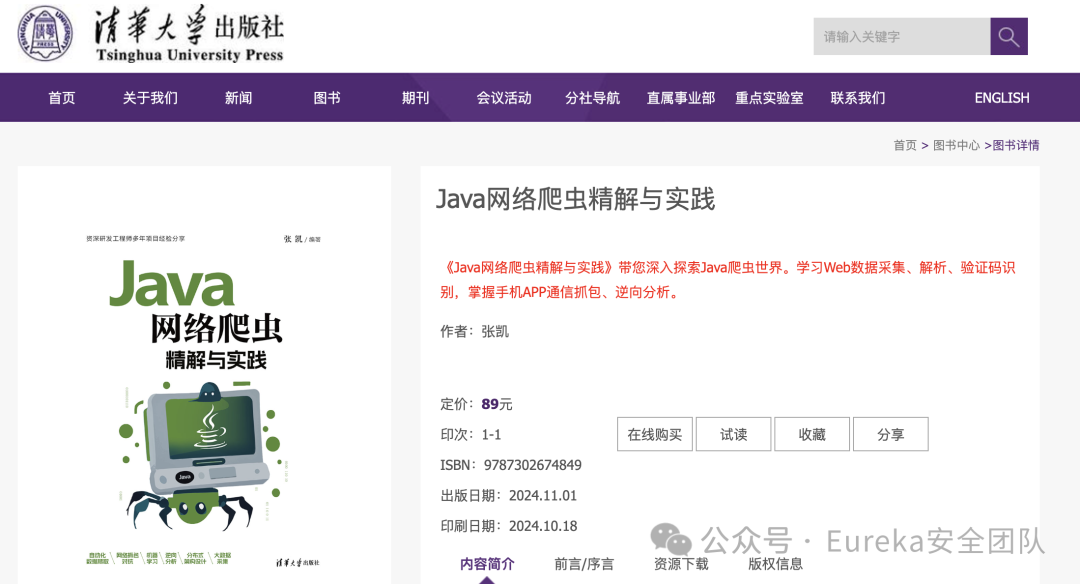Switch the site language to ENGLISH
Viewport: 1080px width, 584px height.
point(1001,98)
